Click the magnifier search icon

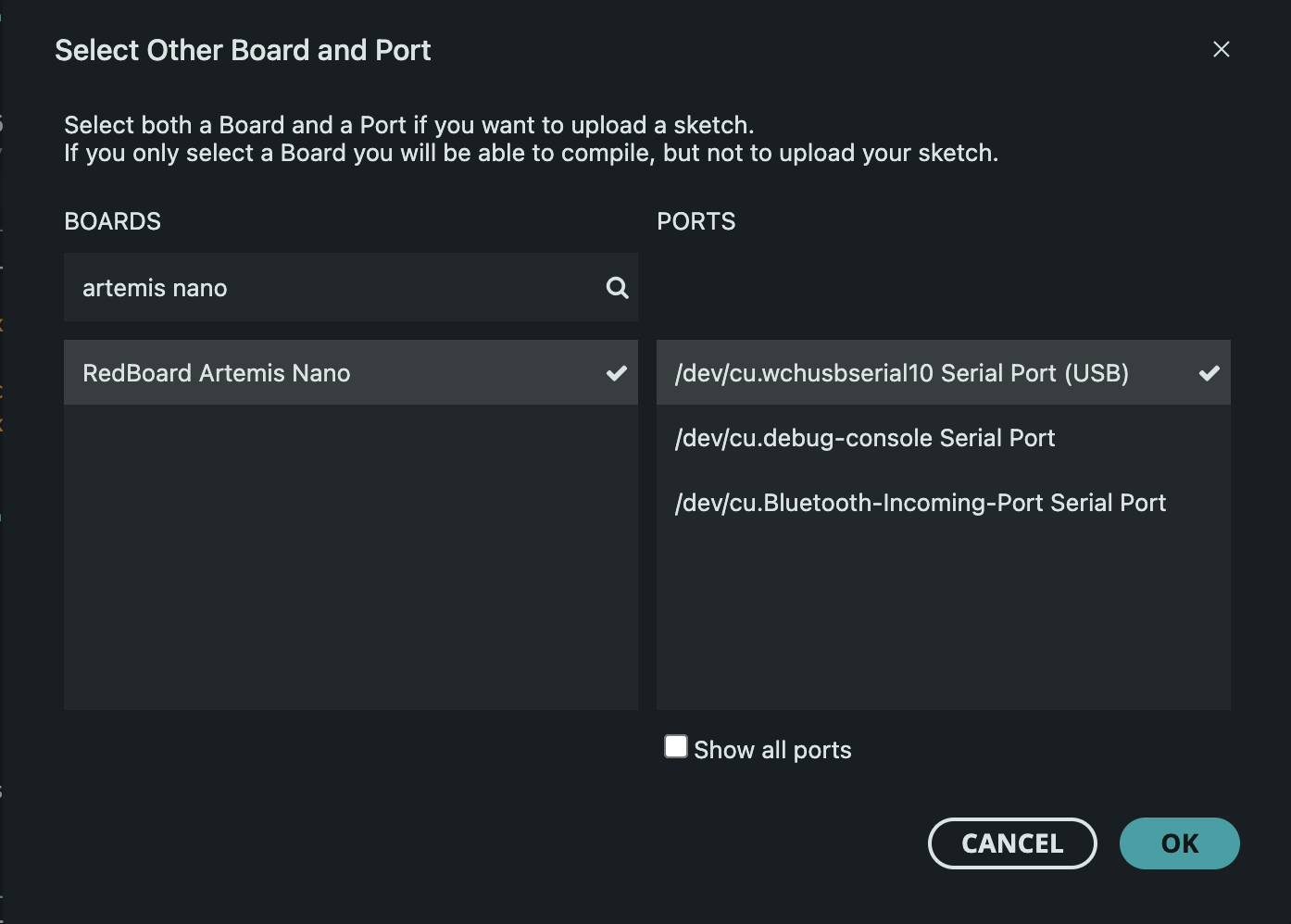coord(617,288)
